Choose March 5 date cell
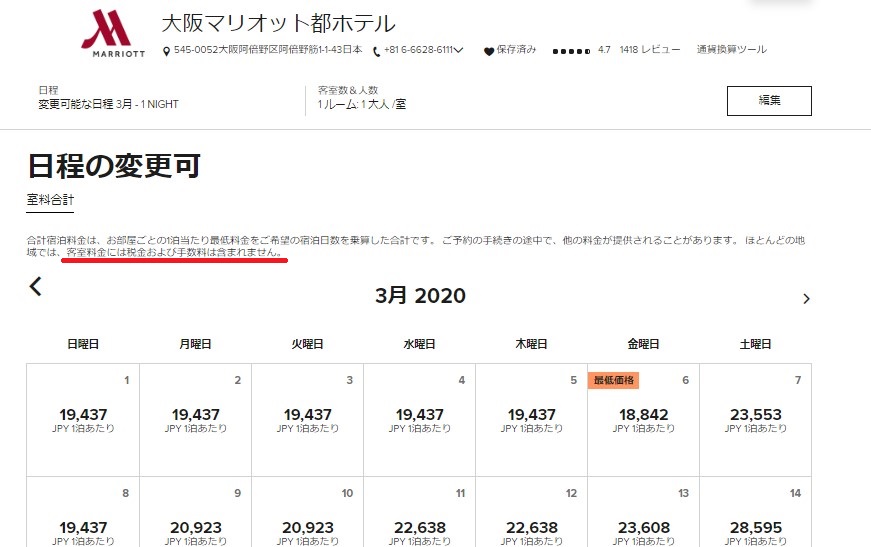871x547 pixels. (532, 420)
